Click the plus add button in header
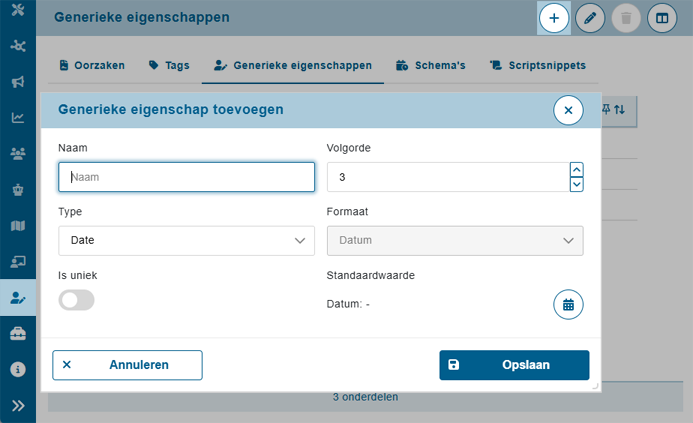 pos(554,18)
